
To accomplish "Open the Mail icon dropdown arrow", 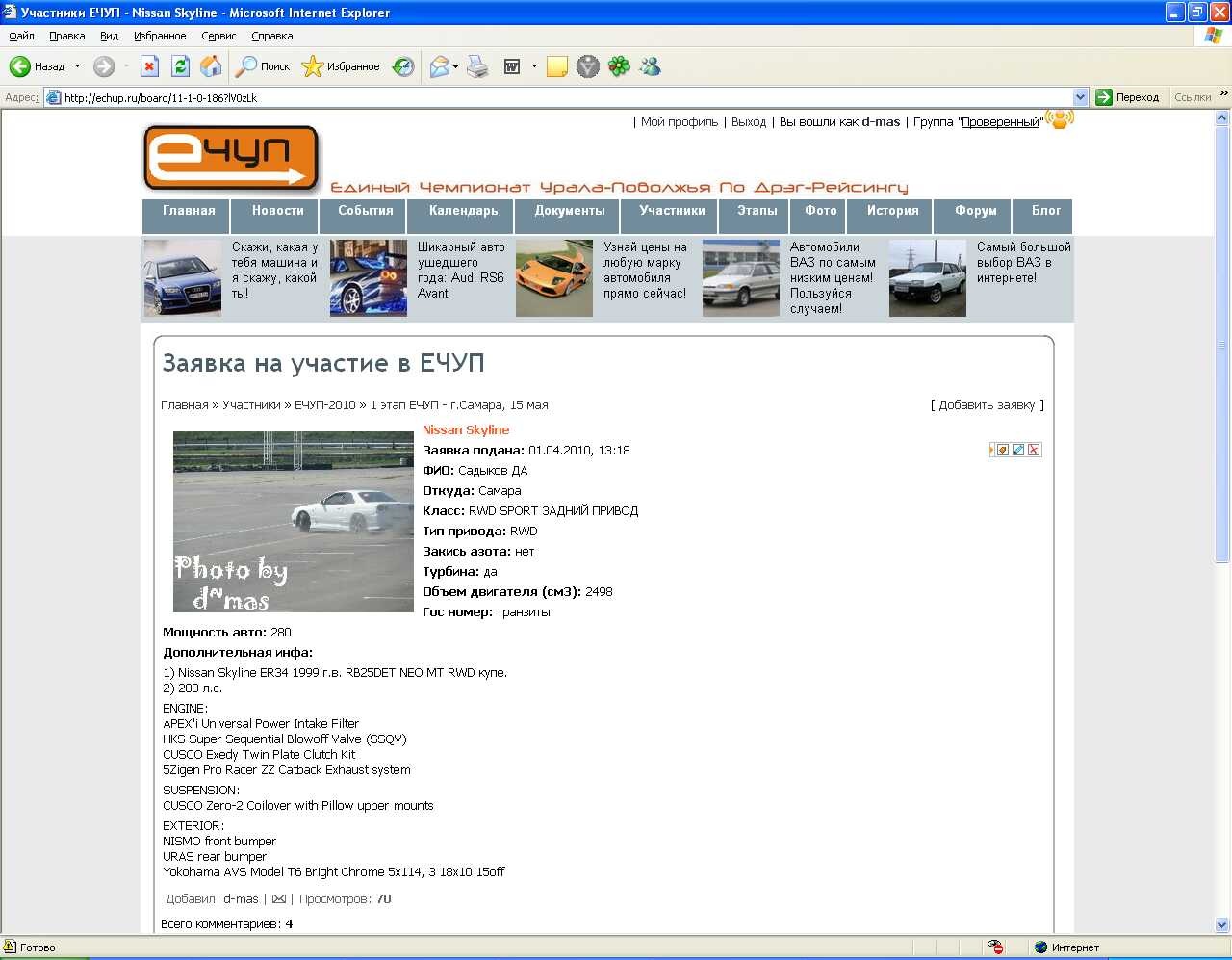I will [454, 66].
